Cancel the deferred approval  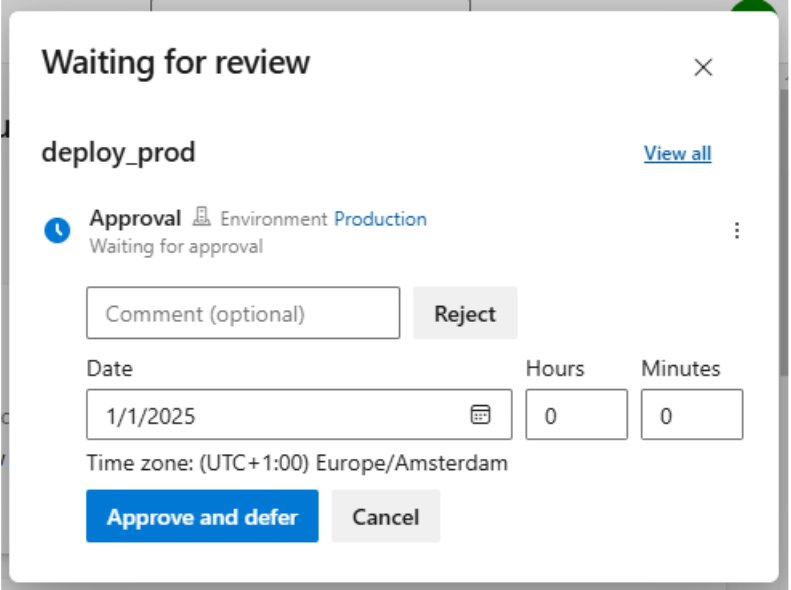[385, 516]
